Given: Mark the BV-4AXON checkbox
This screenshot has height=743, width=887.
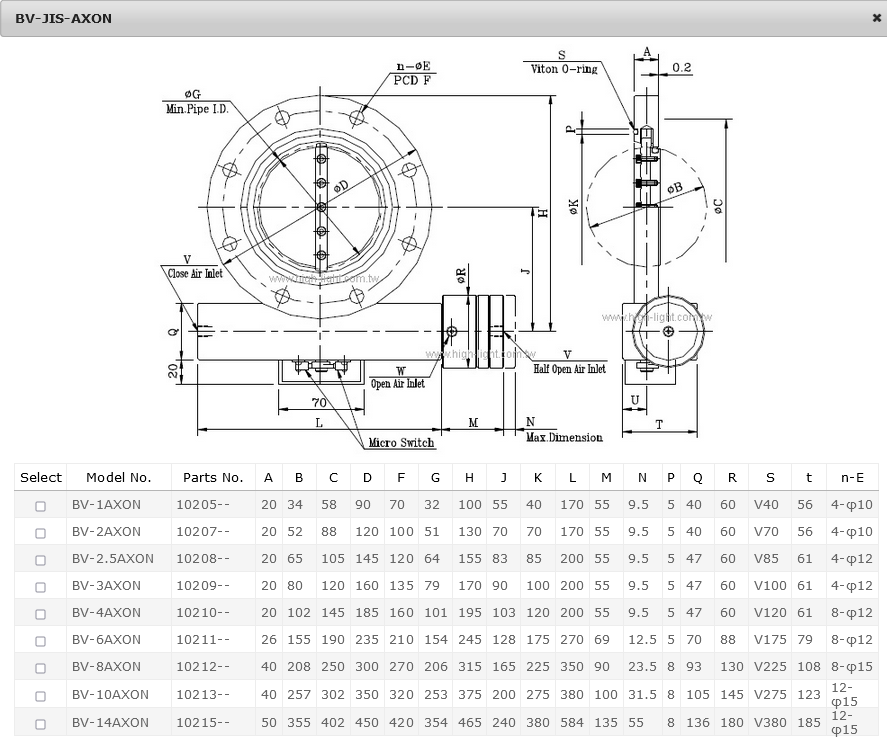Looking at the screenshot, I should point(40,613).
